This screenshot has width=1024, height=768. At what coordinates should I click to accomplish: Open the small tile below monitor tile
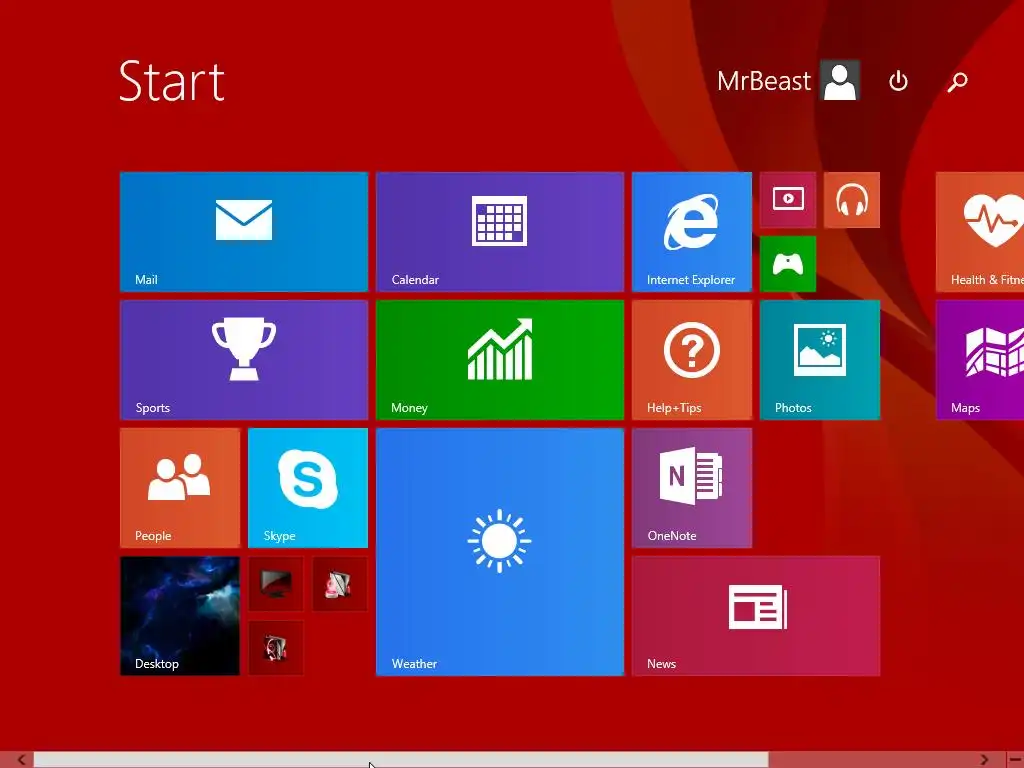pos(276,648)
